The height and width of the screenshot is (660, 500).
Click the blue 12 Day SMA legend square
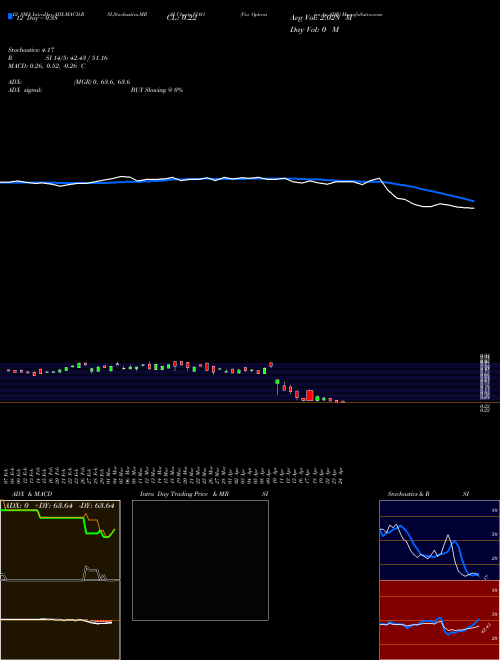pyautogui.click(x=10, y=16)
